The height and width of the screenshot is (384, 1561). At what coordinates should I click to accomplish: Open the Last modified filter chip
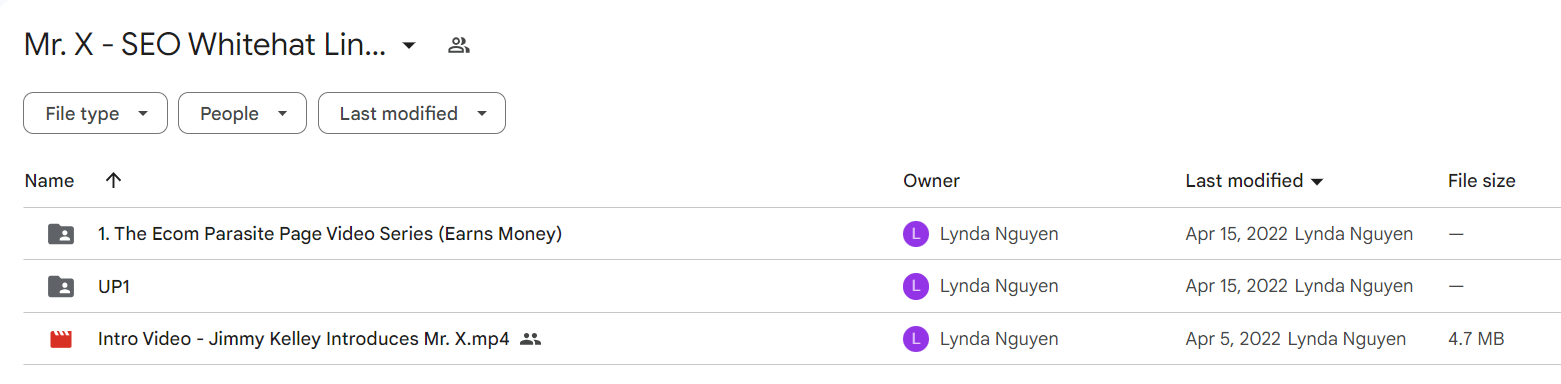[x=411, y=113]
